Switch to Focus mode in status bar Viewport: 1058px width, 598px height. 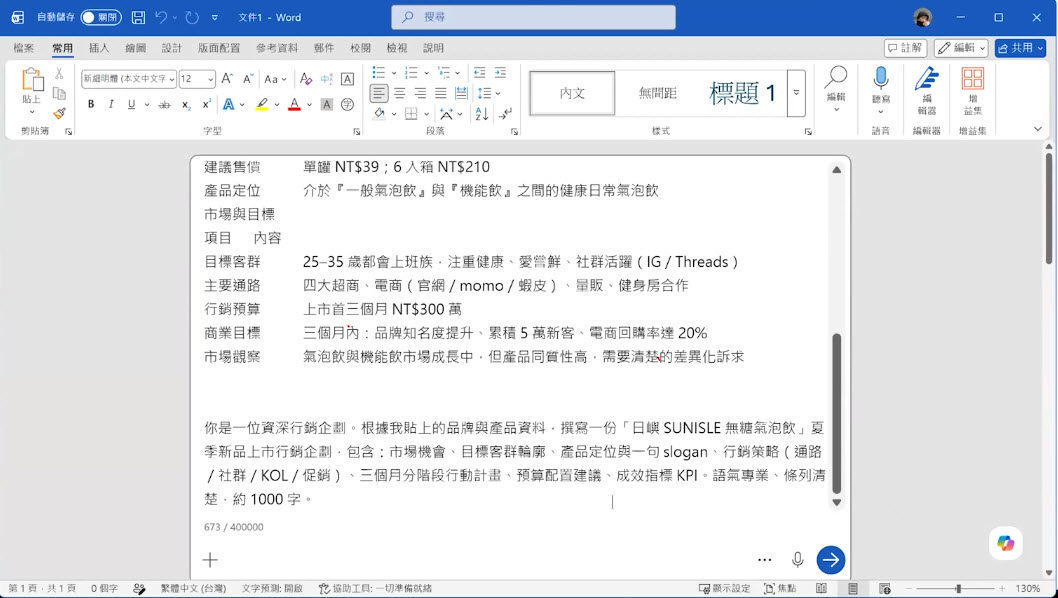point(779,589)
